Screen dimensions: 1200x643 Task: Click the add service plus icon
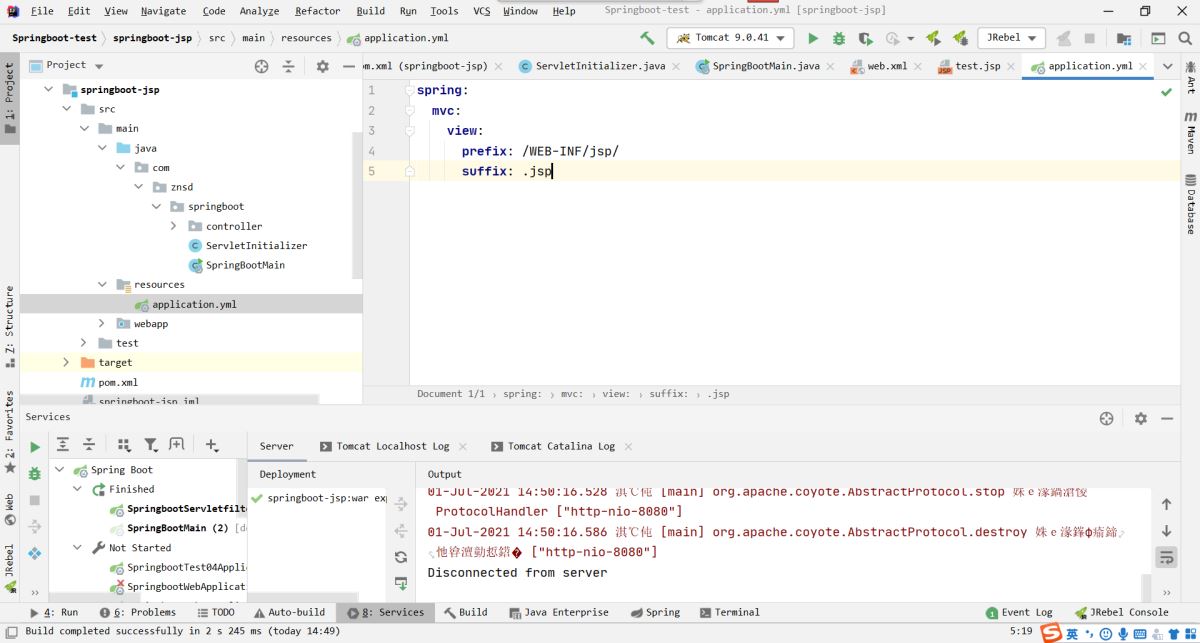211,445
